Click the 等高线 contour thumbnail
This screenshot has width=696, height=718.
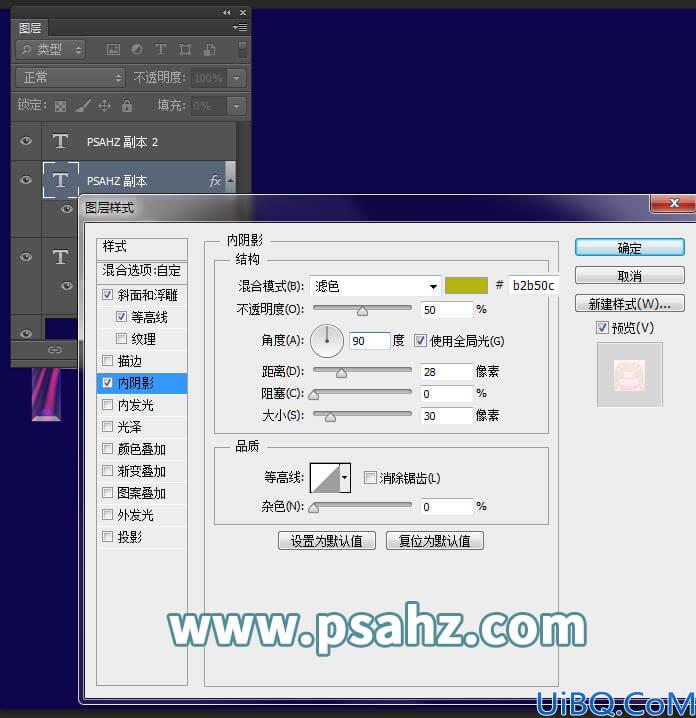click(x=325, y=478)
